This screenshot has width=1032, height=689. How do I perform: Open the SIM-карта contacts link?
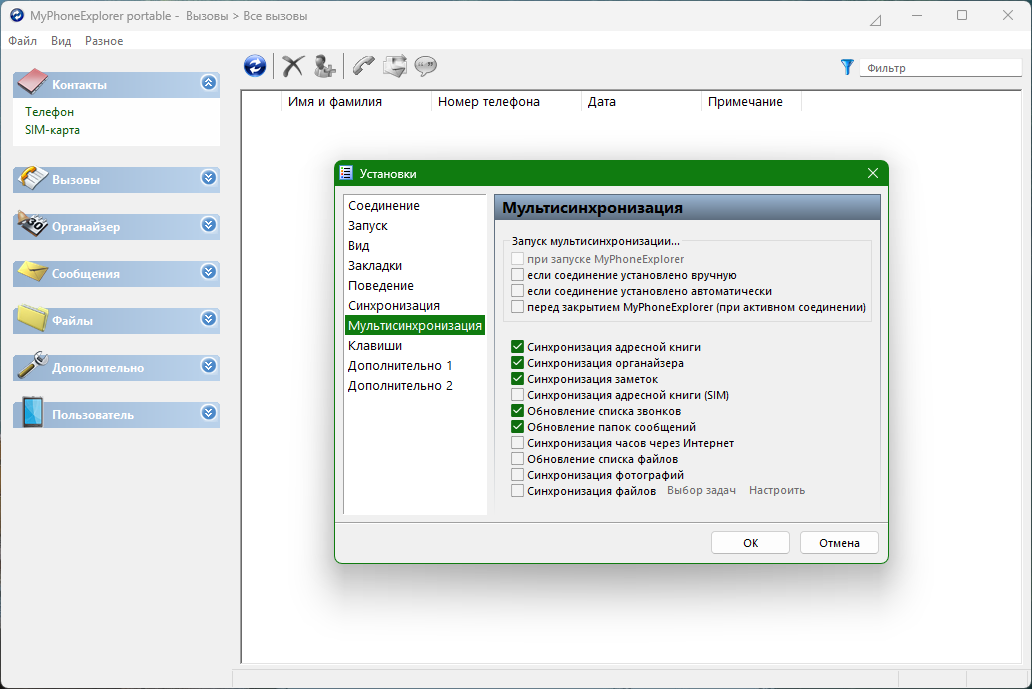coord(53,130)
